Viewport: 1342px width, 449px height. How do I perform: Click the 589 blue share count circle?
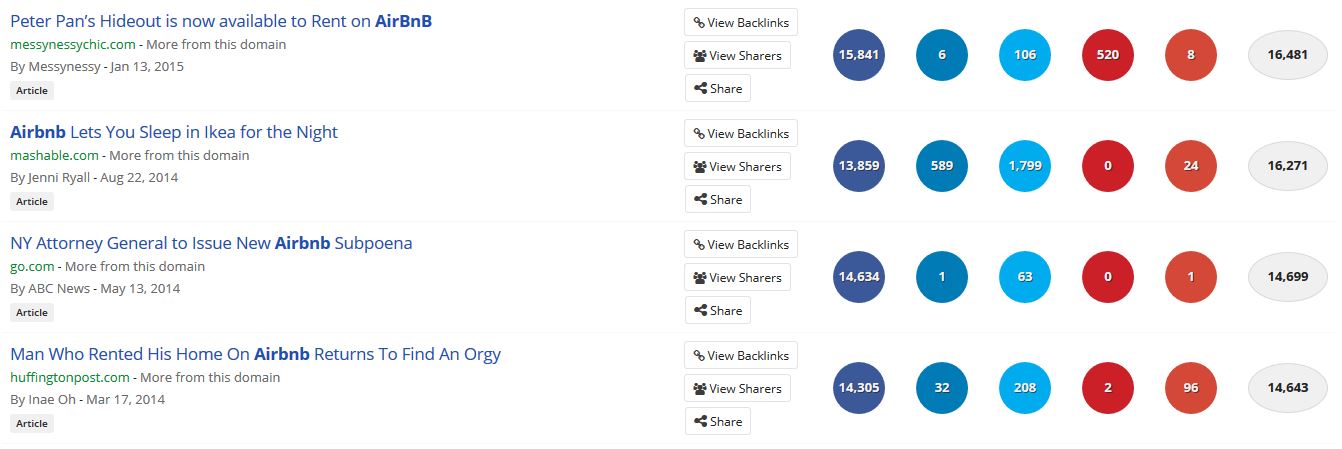[x=942, y=166]
